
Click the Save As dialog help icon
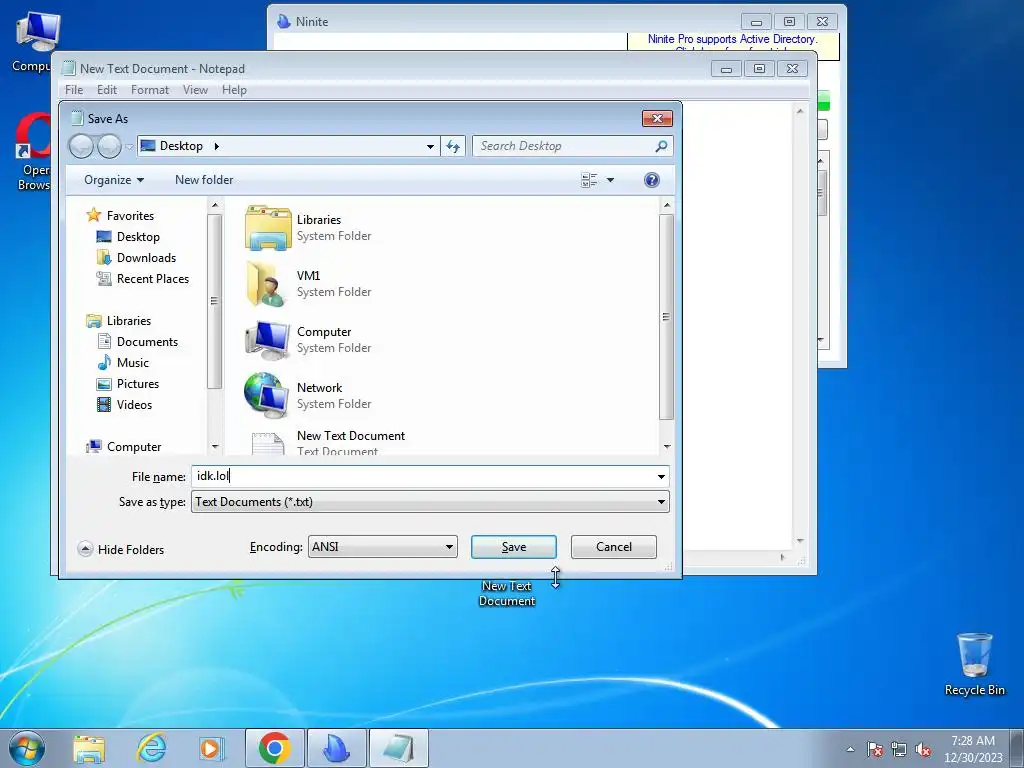(x=651, y=180)
